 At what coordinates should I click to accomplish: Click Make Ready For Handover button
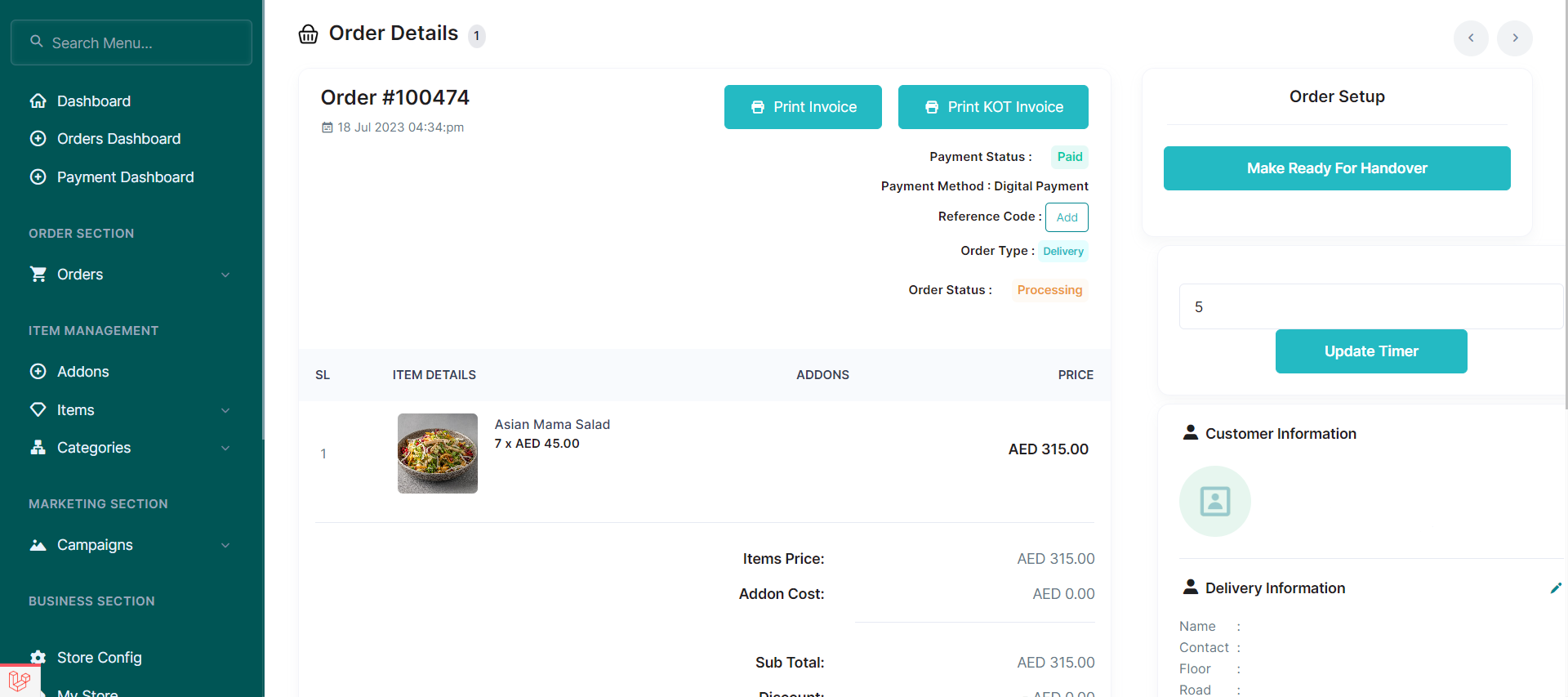coord(1336,168)
